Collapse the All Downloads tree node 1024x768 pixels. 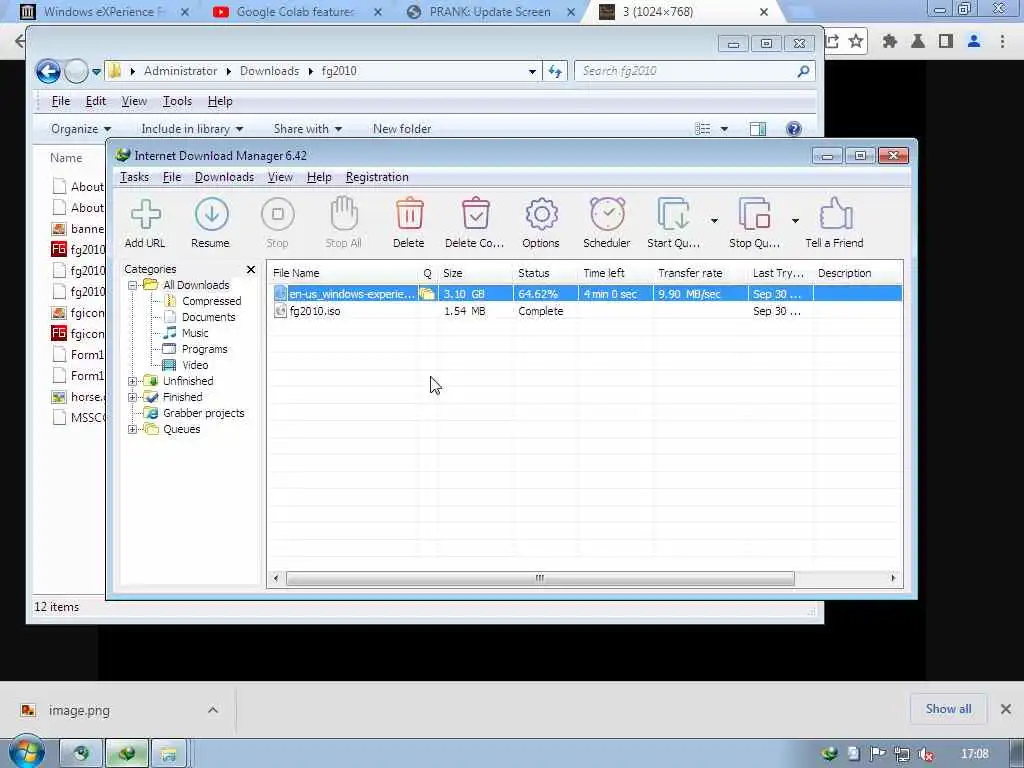133,285
